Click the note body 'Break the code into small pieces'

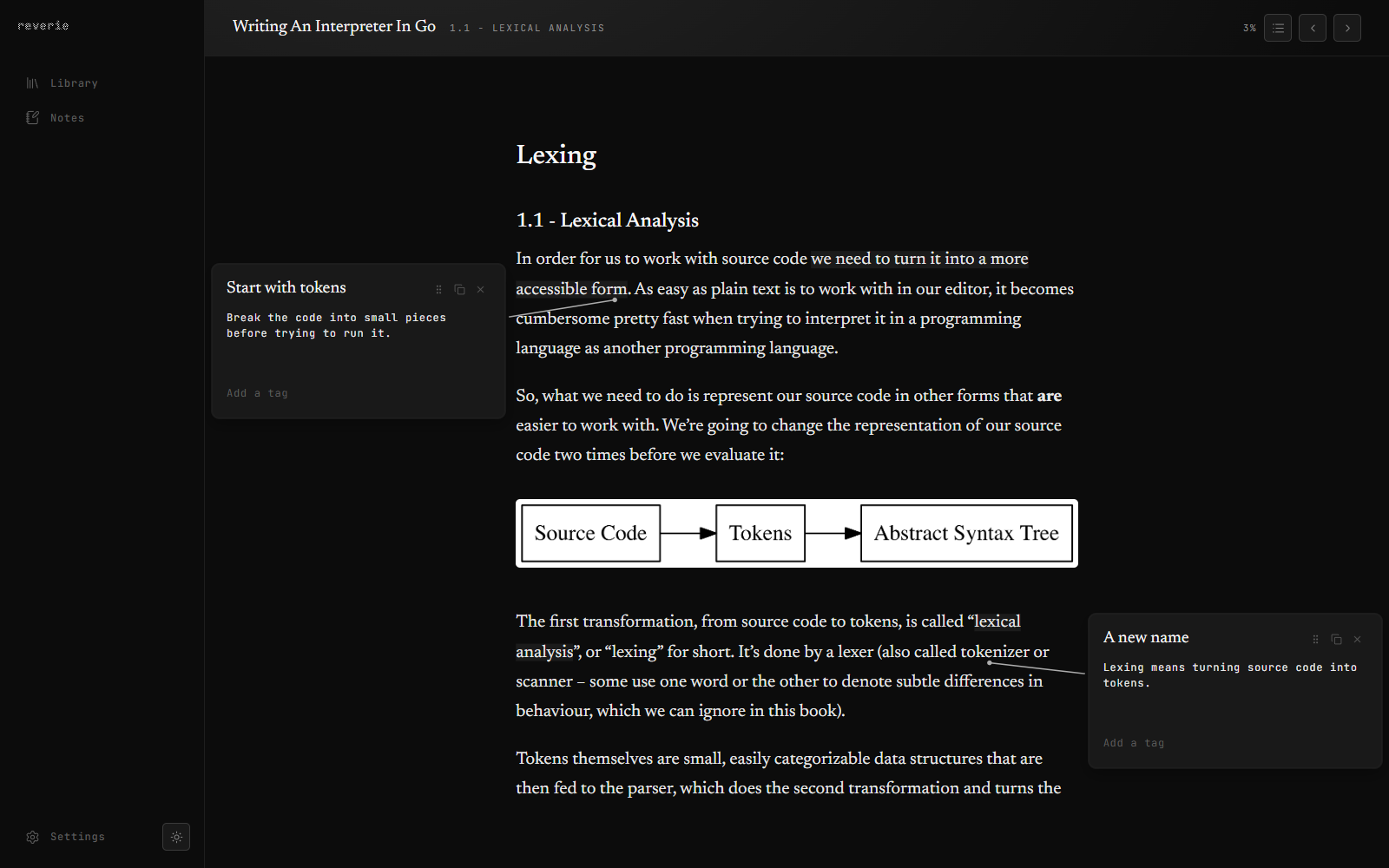[x=336, y=325]
